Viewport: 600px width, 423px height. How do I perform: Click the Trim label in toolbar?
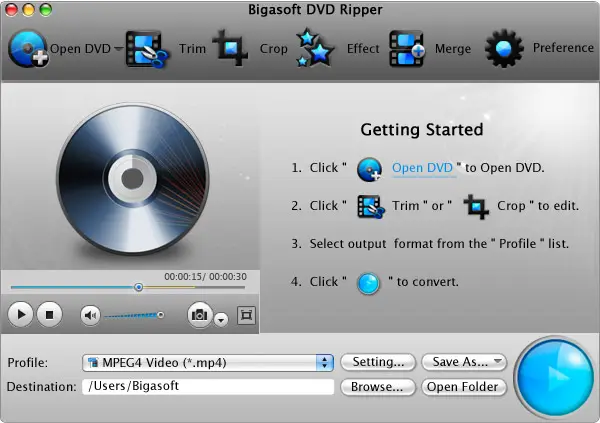pyautogui.click(x=192, y=49)
